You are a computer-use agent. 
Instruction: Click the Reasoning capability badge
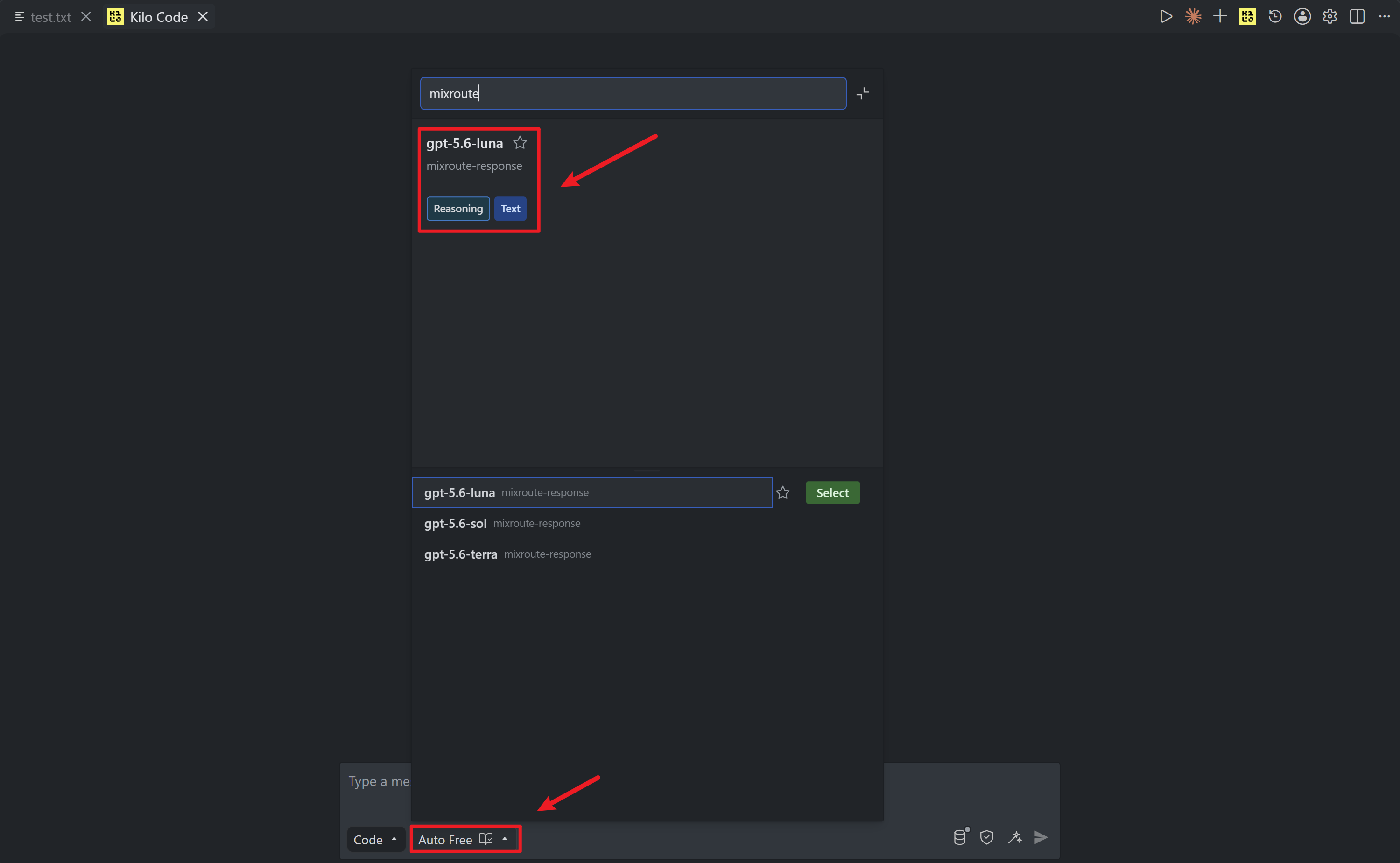tap(458, 208)
